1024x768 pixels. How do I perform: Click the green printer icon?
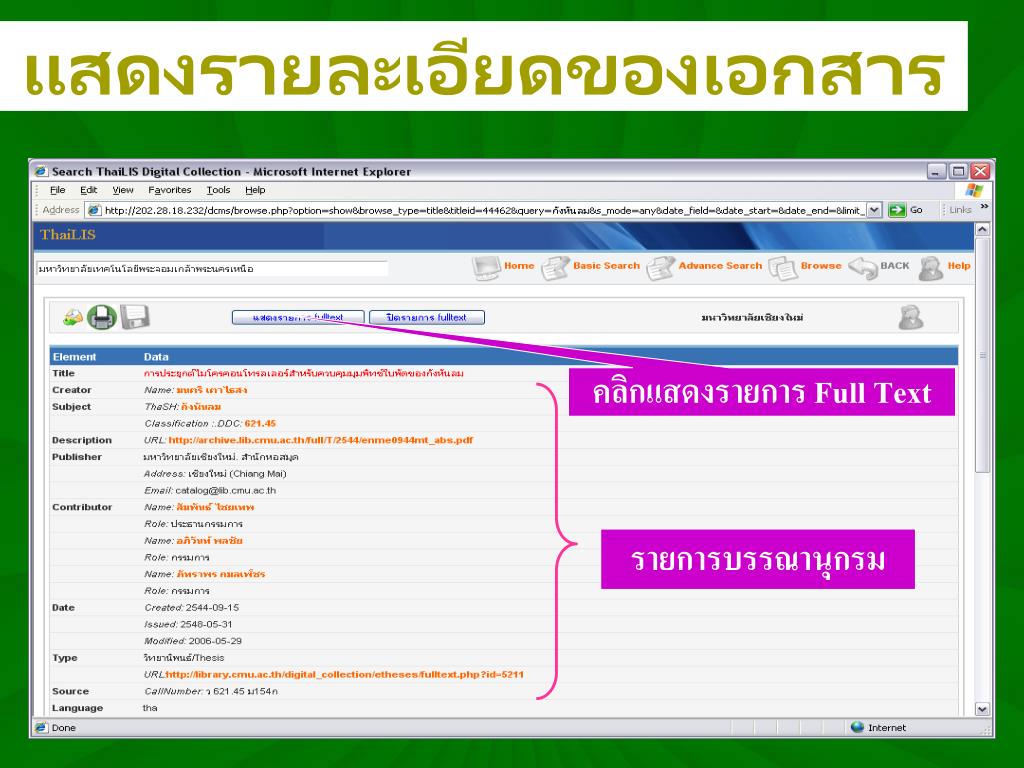[102, 317]
